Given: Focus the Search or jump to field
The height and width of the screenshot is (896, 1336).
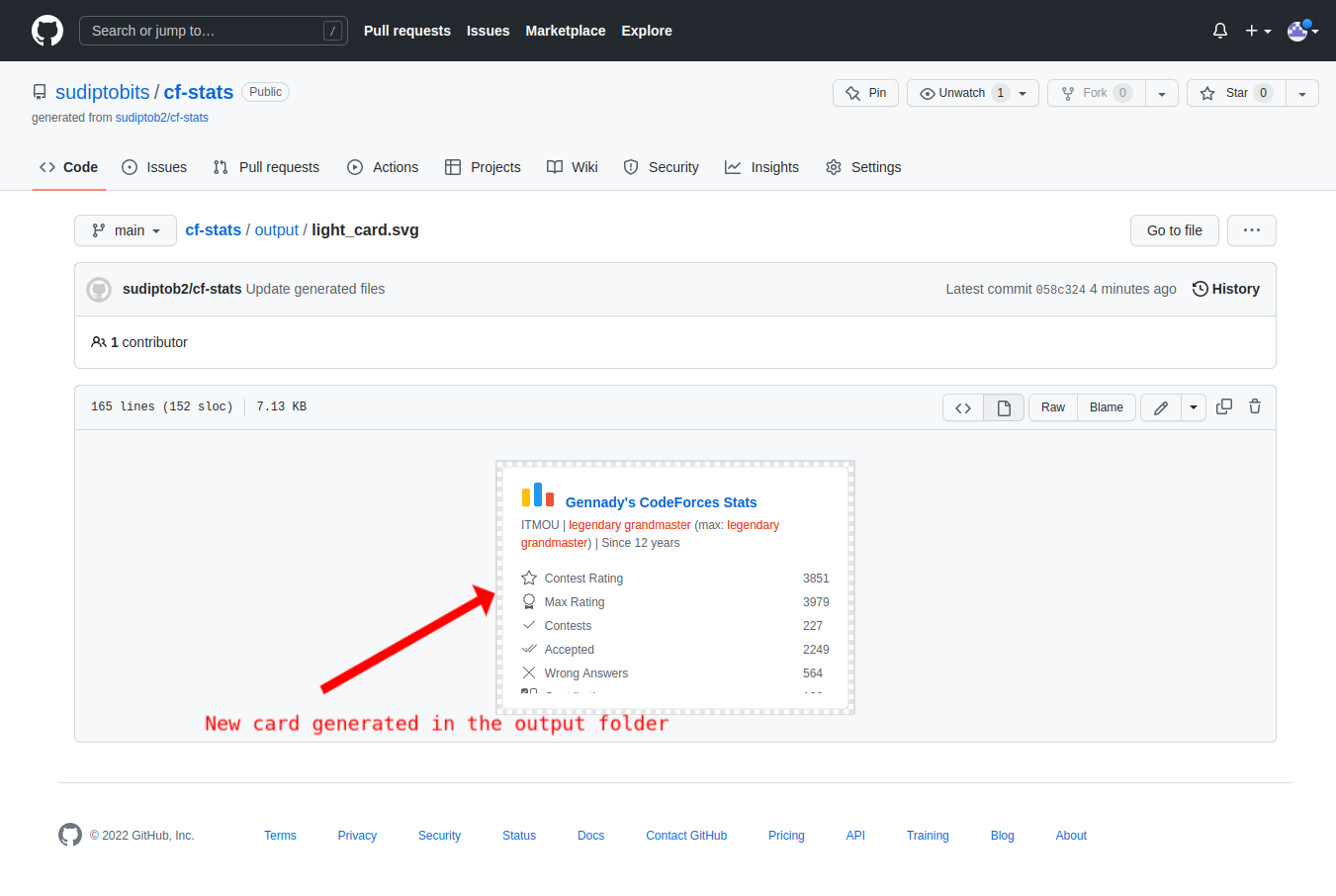Looking at the screenshot, I should 214,31.
